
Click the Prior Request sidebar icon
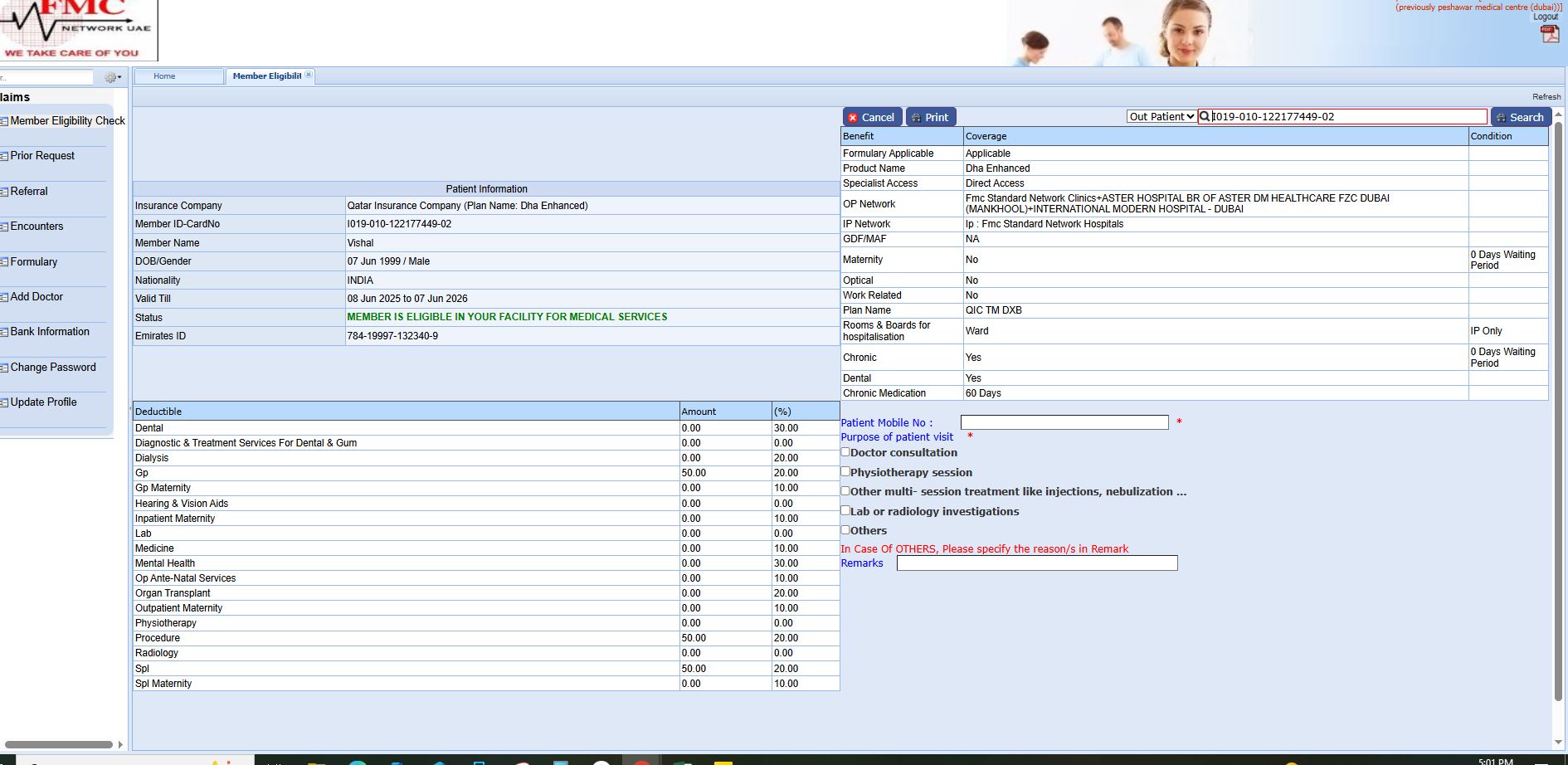coord(4,157)
